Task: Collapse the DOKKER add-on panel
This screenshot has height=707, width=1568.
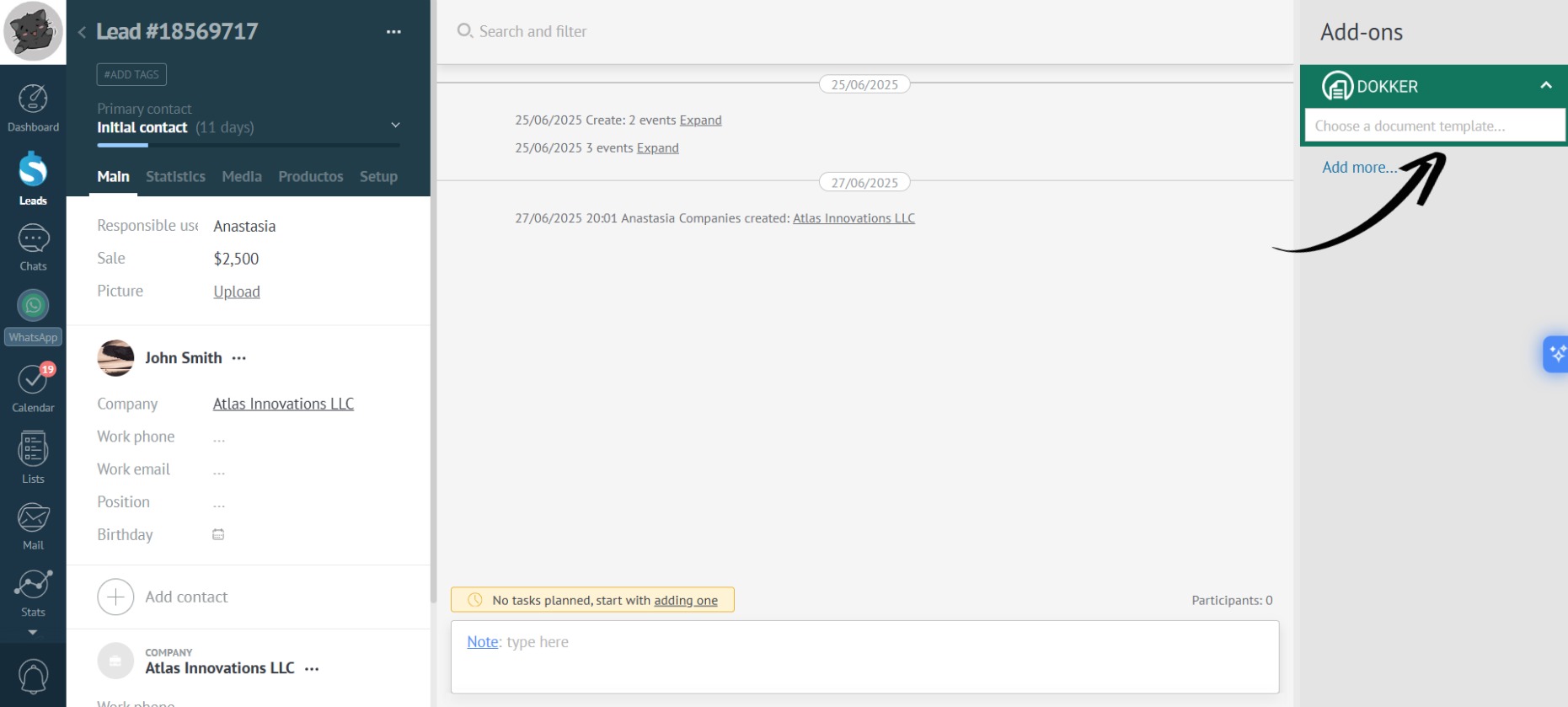Action: point(1545,85)
